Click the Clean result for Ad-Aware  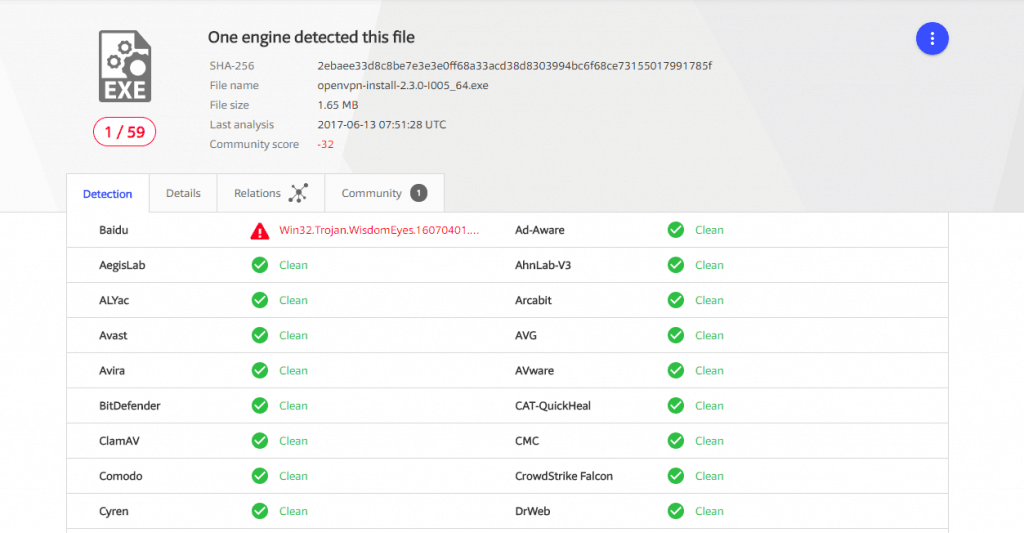pyautogui.click(x=709, y=230)
